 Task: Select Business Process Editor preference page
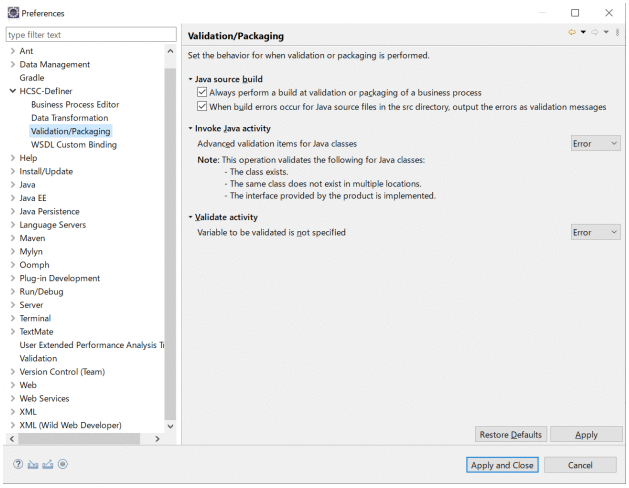coord(75,104)
